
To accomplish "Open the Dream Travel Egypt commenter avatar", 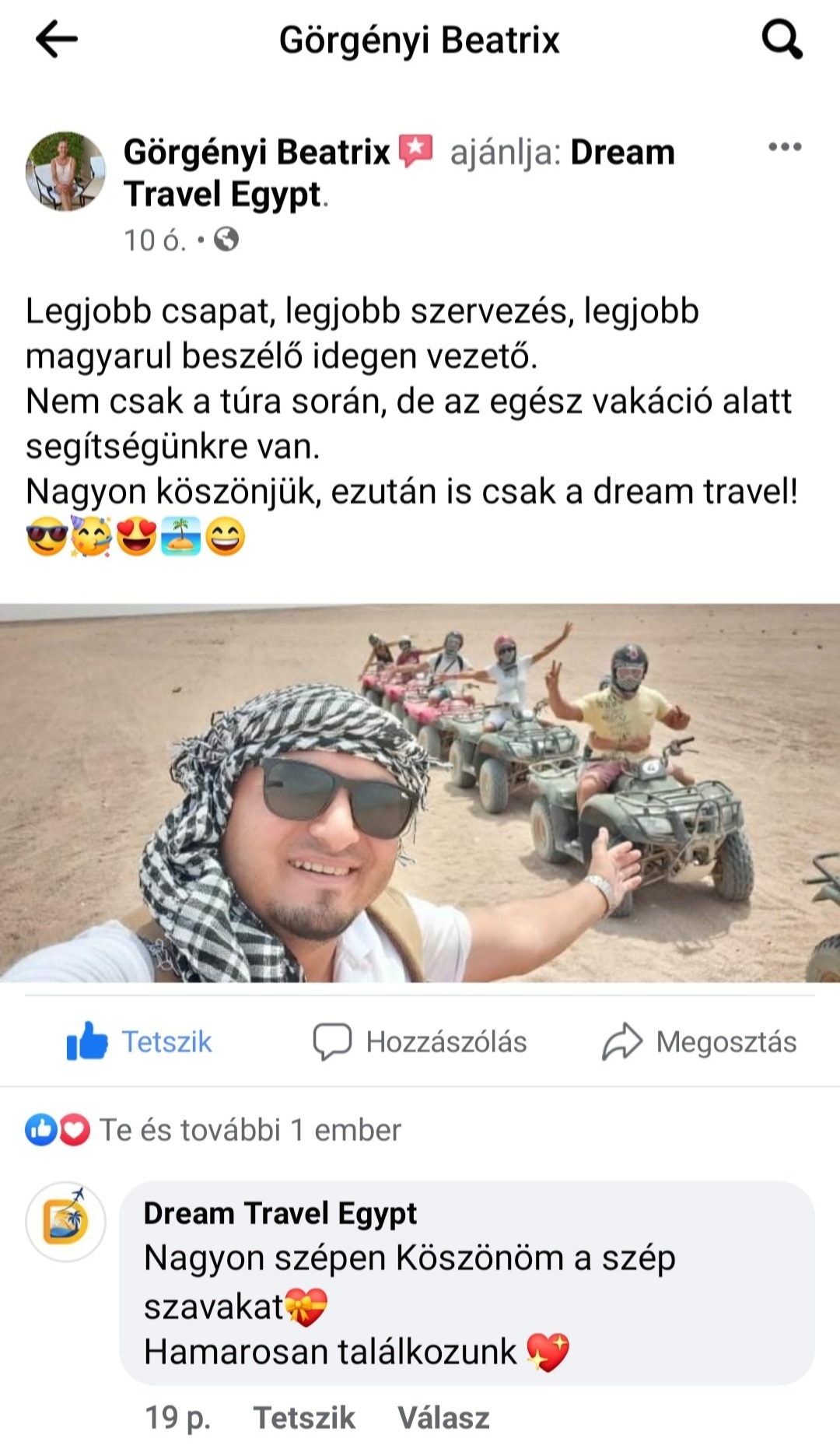I will (x=65, y=1222).
